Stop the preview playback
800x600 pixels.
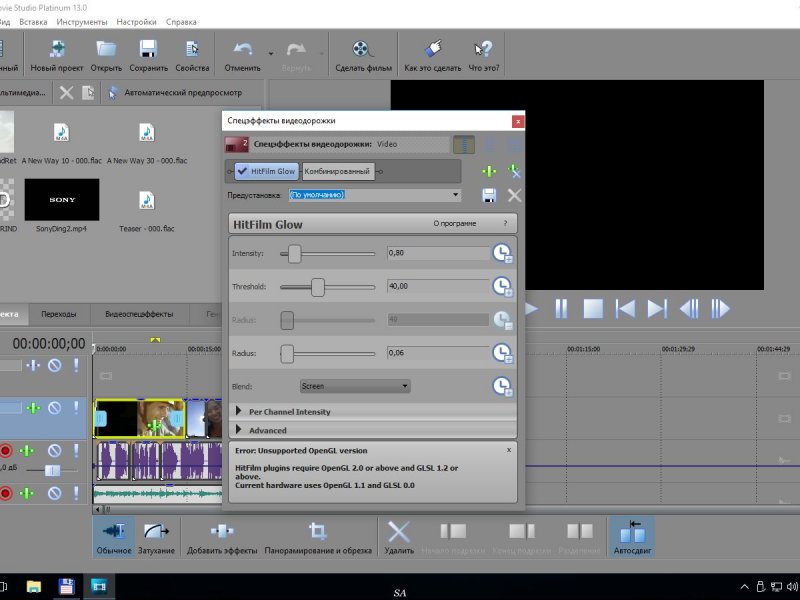593,309
